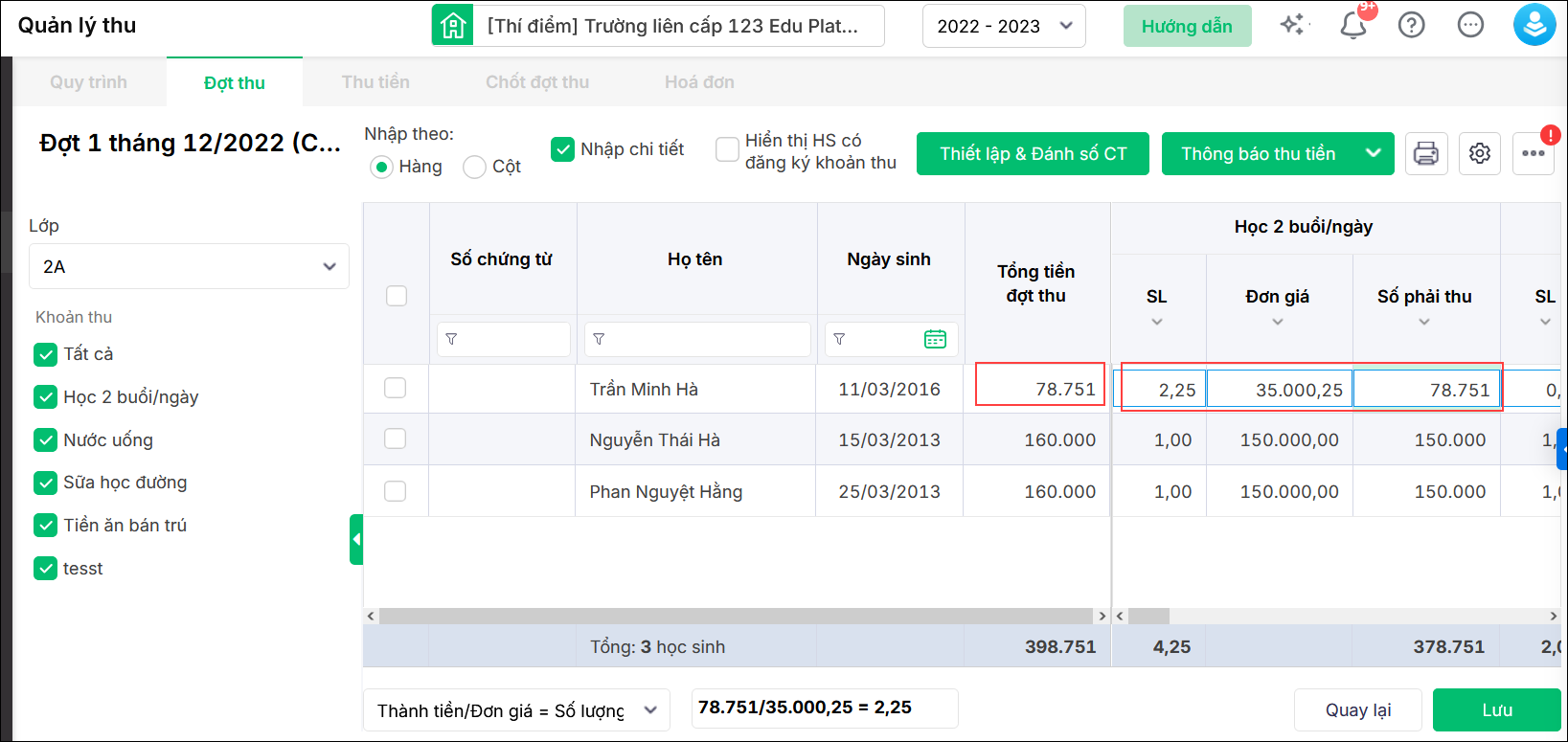Click right arrow of the left table scrollbar
This screenshot has height=742, width=1568.
tap(1102, 617)
